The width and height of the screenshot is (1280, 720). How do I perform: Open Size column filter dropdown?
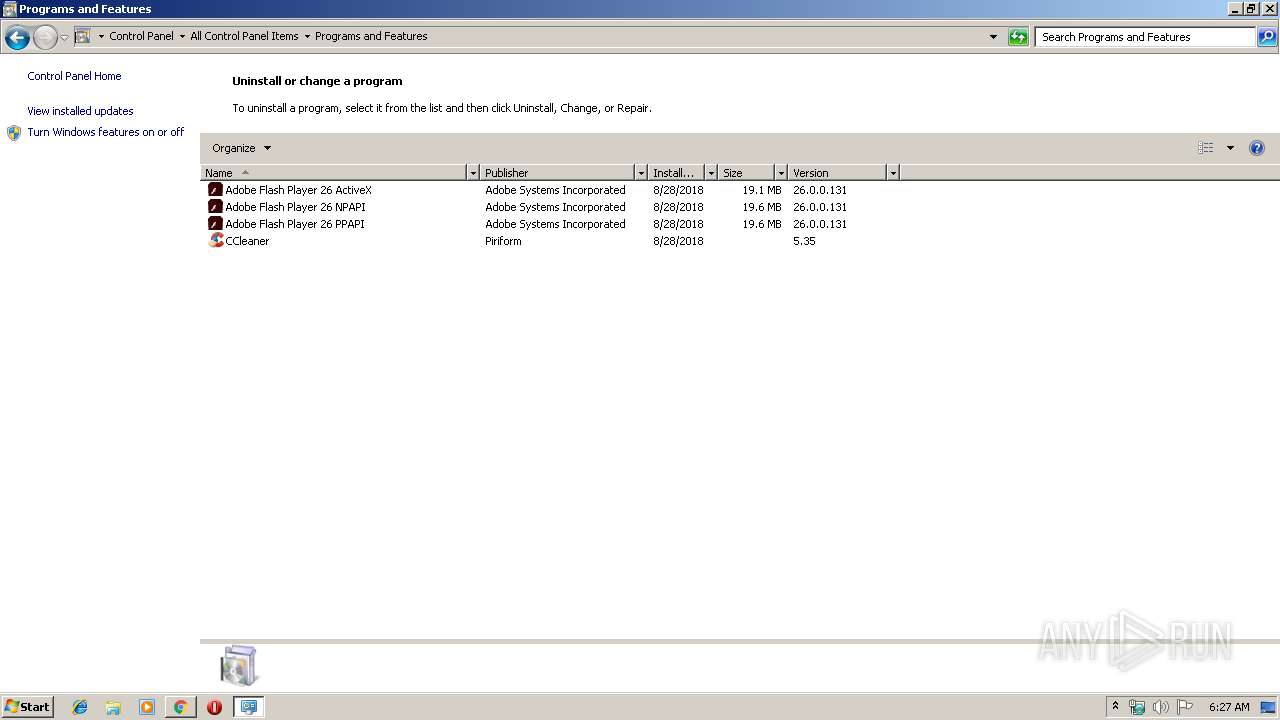(781, 173)
